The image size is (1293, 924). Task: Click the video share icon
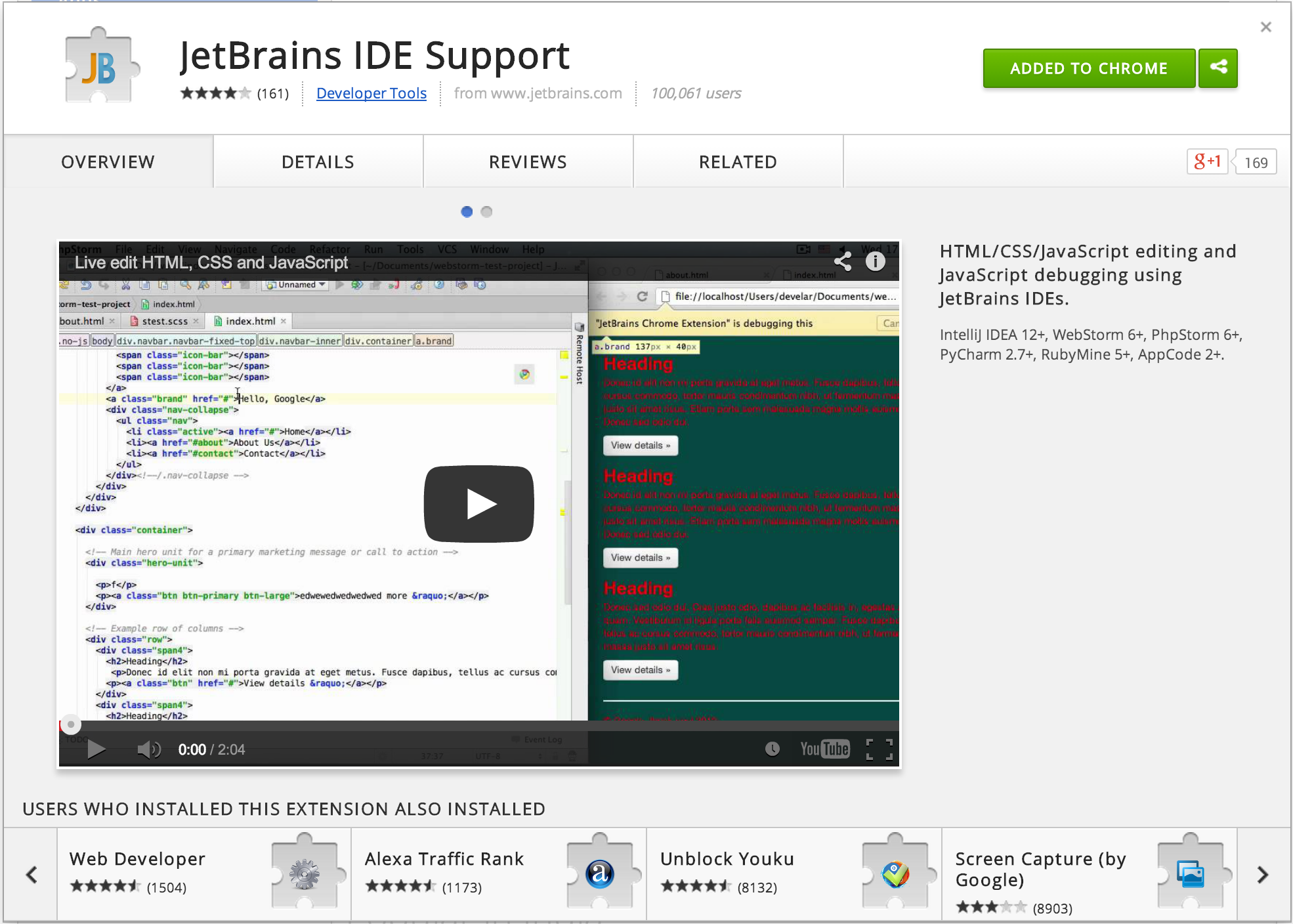843,262
